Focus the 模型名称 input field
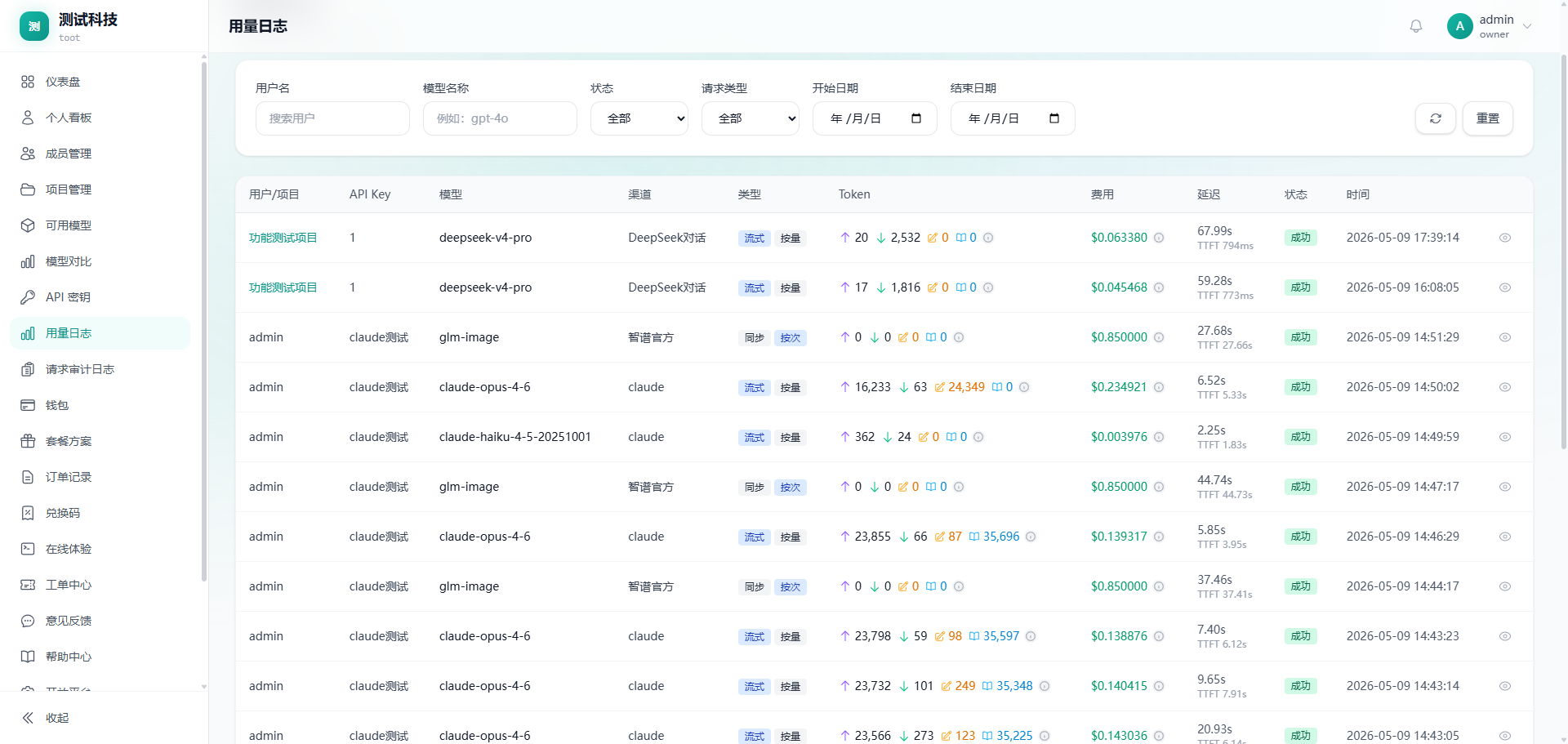Image resolution: width=1568 pixels, height=744 pixels. point(500,118)
